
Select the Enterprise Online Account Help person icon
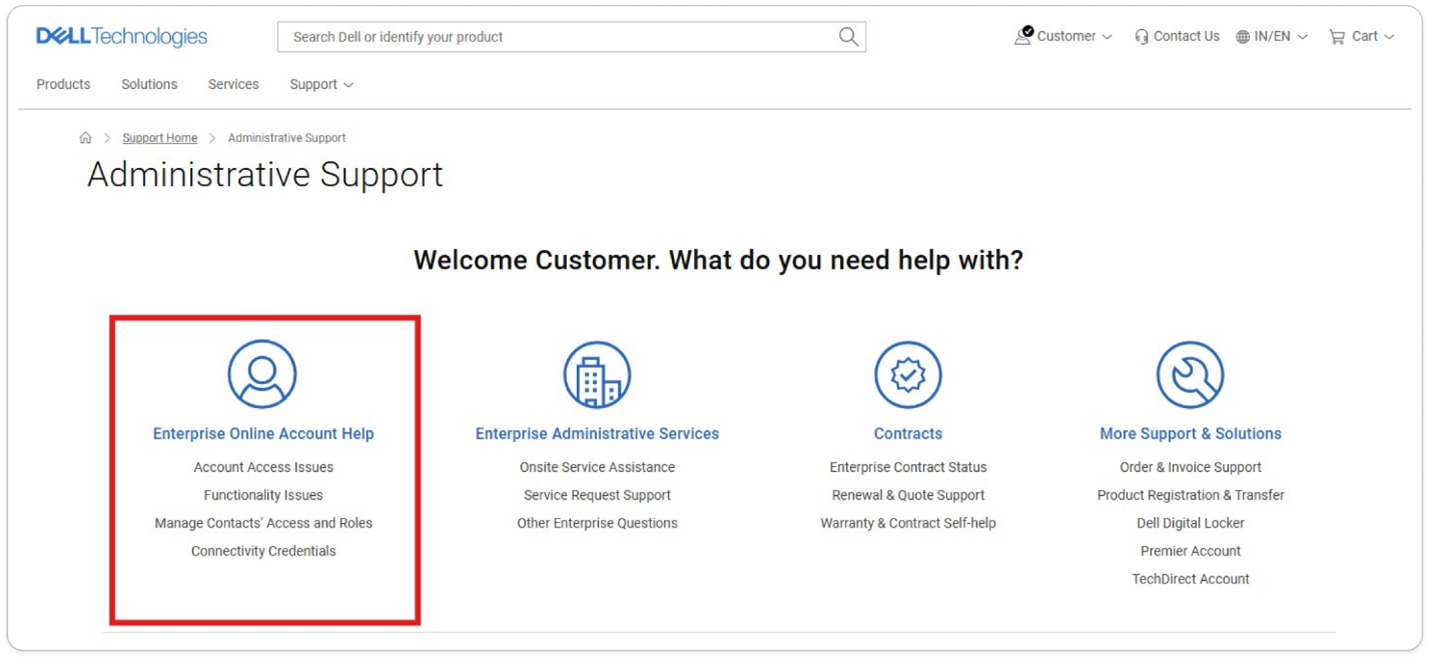262,373
